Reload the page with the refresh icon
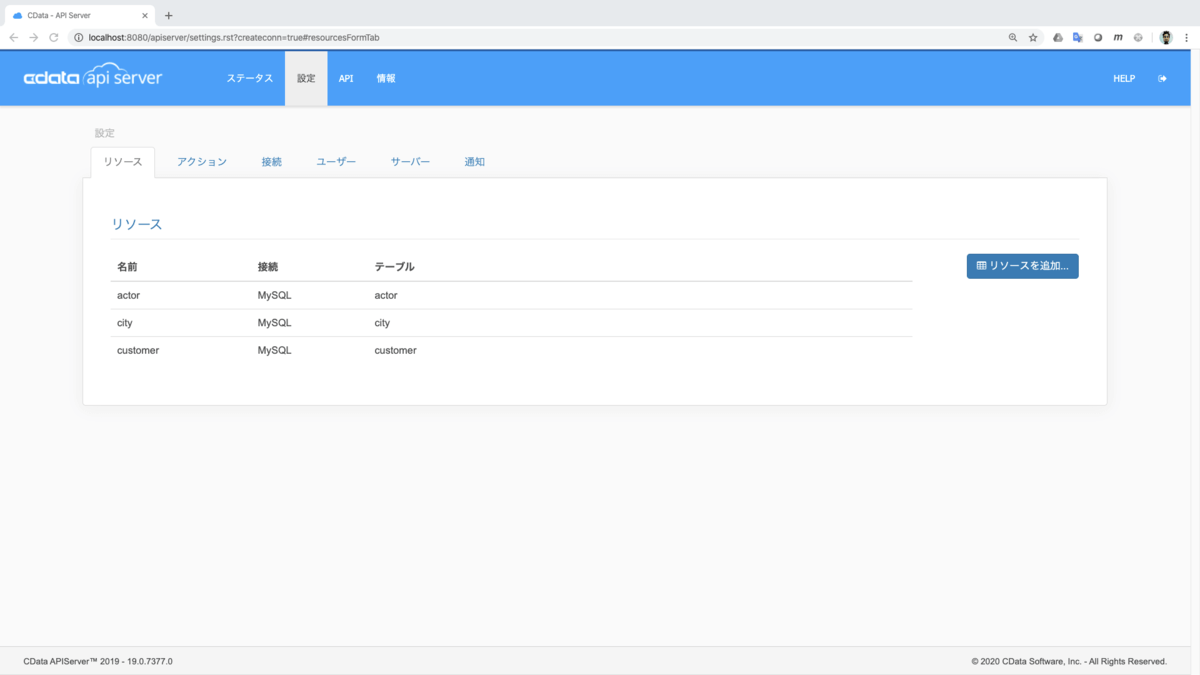Screen dimensions: 1200x675 pos(54,37)
